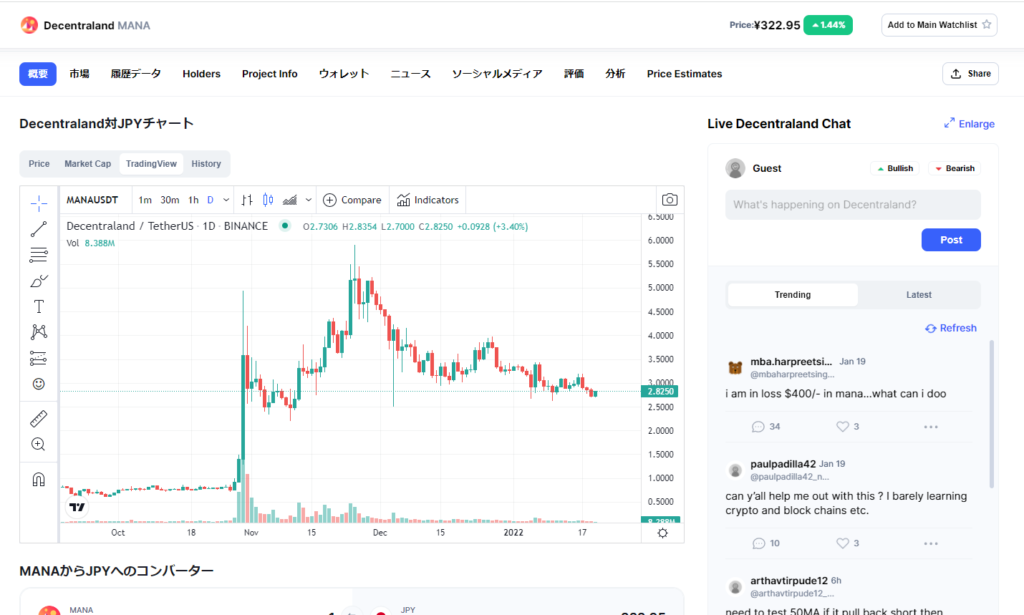Select the D daily timeframe

(x=210, y=200)
